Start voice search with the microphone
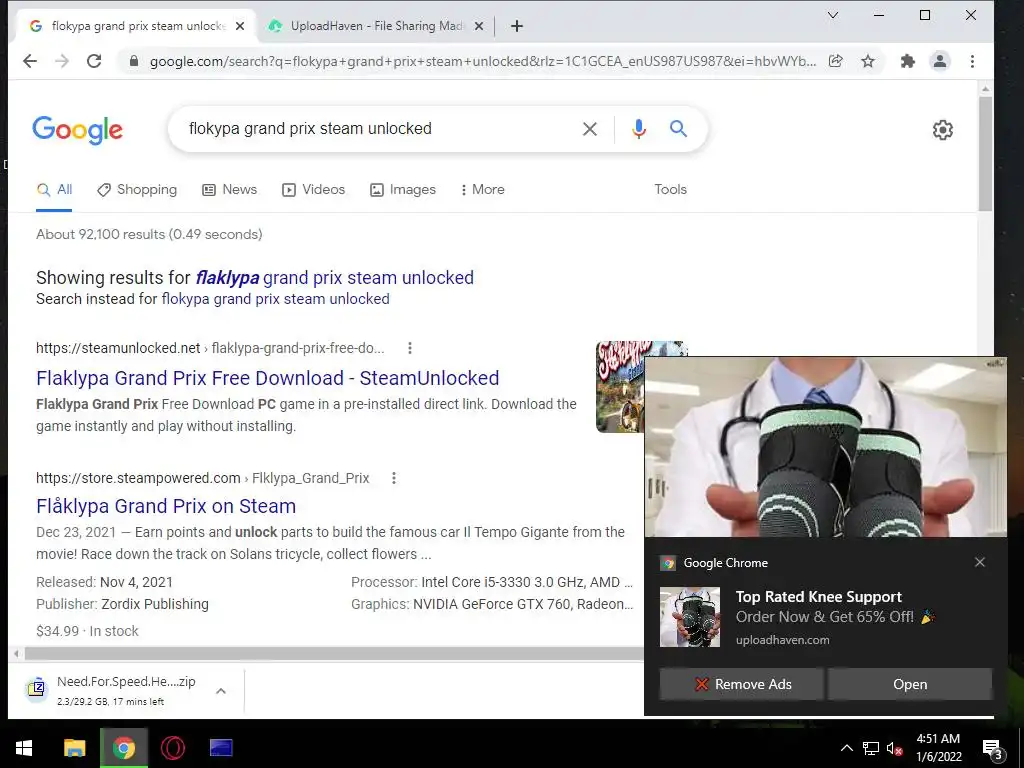 point(639,129)
